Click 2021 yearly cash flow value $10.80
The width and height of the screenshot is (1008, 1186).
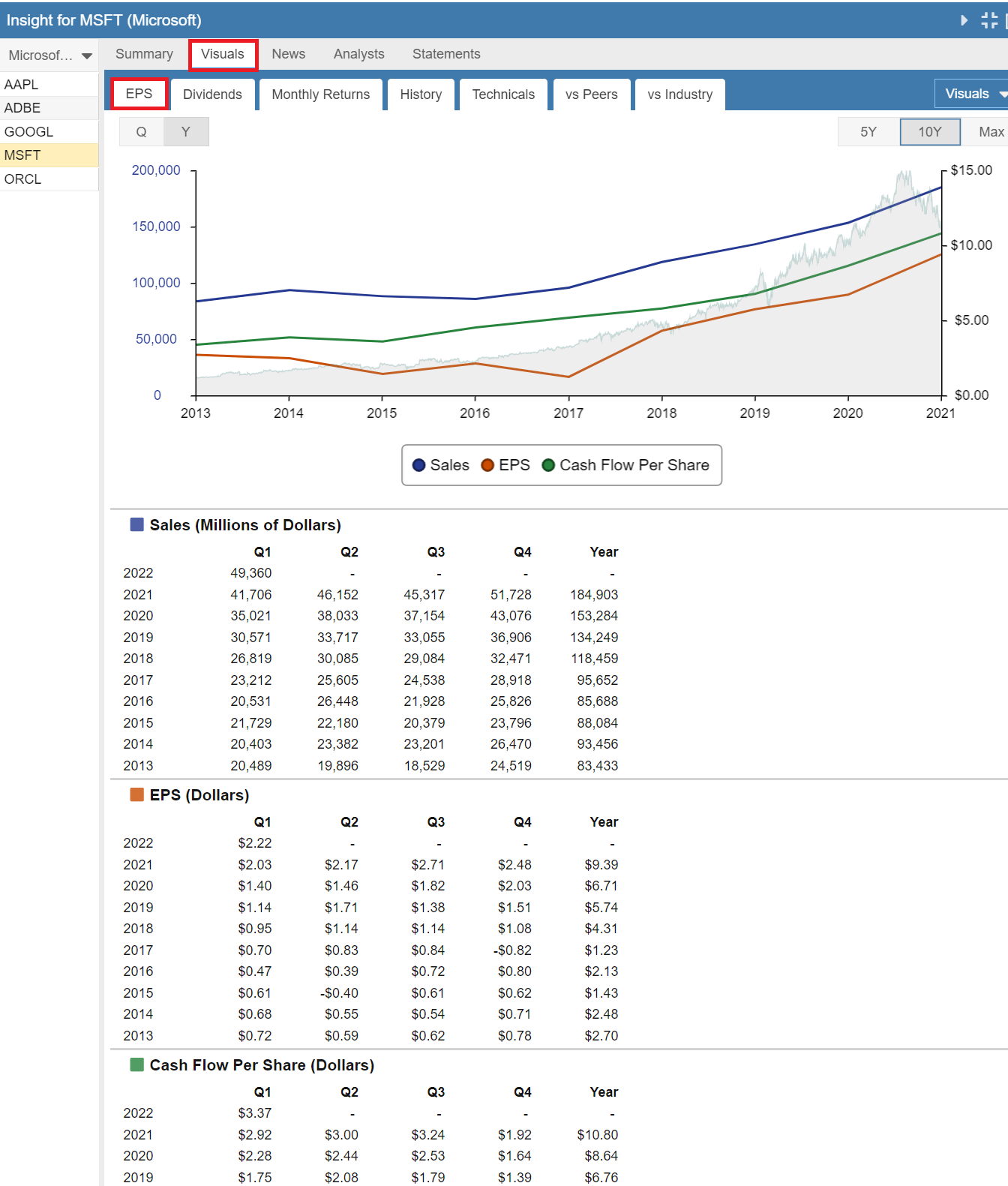(598, 1135)
